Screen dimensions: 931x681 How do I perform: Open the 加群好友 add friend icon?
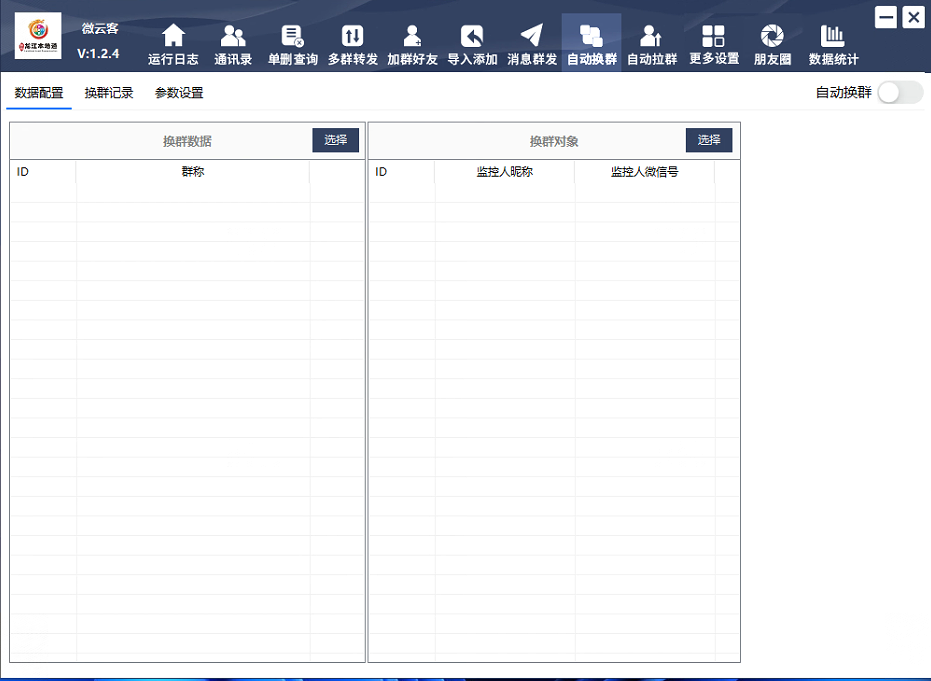(x=412, y=38)
